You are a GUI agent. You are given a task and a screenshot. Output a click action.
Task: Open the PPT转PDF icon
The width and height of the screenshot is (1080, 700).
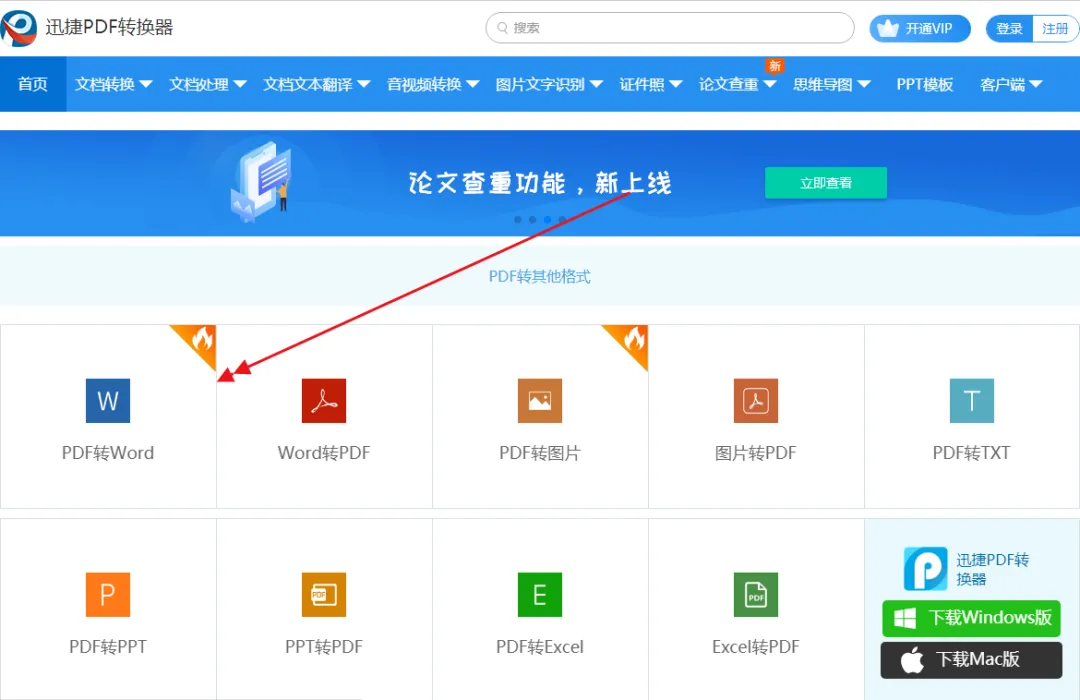tap(324, 595)
